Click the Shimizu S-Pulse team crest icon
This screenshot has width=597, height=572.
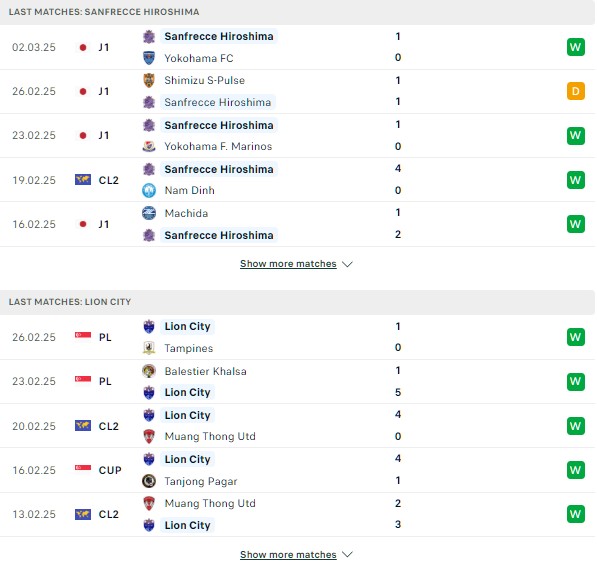[x=149, y=80]
